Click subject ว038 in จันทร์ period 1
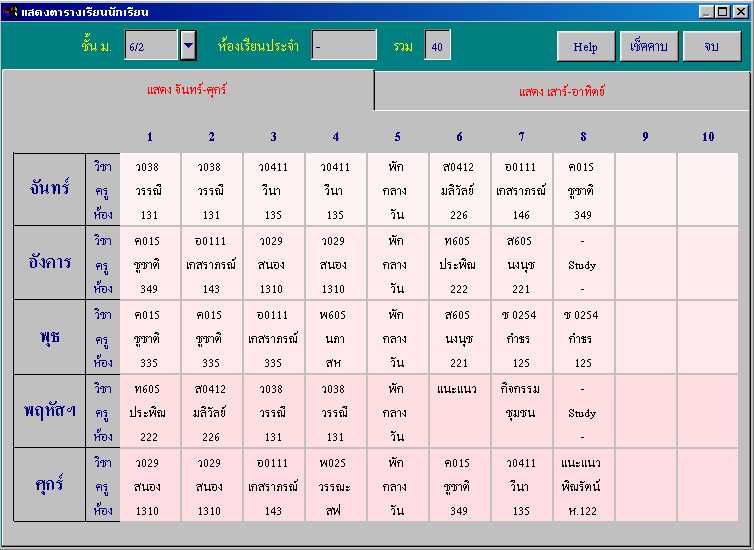 point(147,167)
